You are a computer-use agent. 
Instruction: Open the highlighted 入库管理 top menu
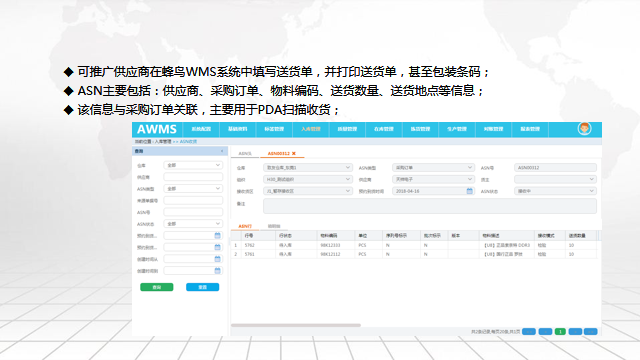(311, 129)
